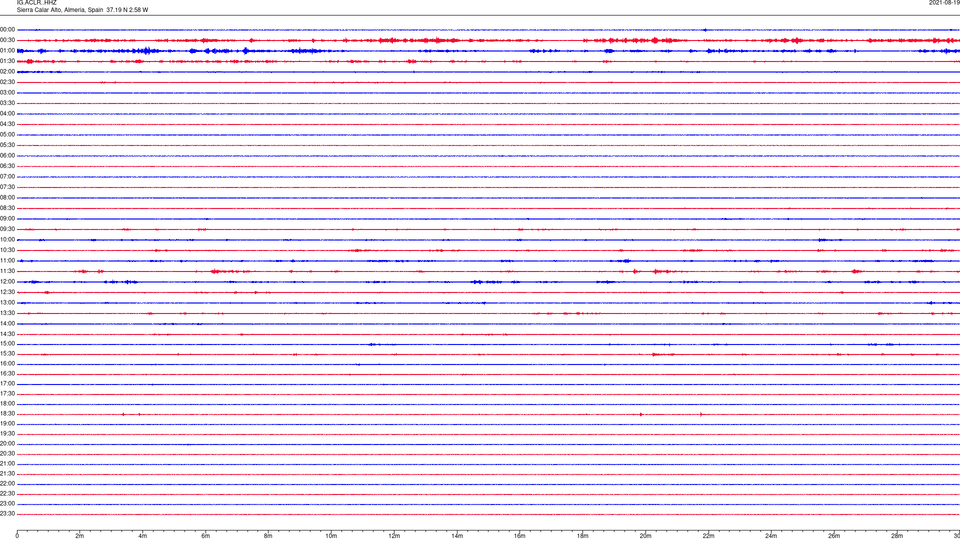
Task: Click the 15:00 time row label
Action: click(7, 344)
